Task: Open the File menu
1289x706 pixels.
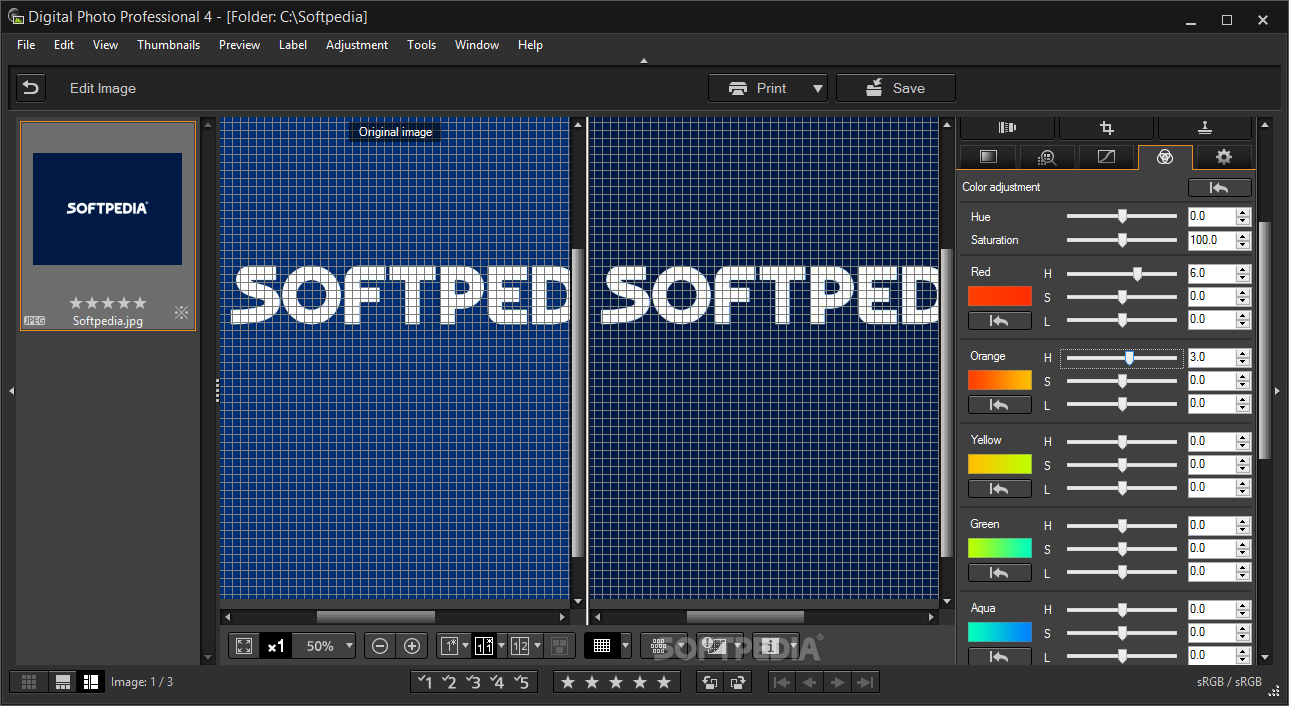Action: tap(26, 45)
